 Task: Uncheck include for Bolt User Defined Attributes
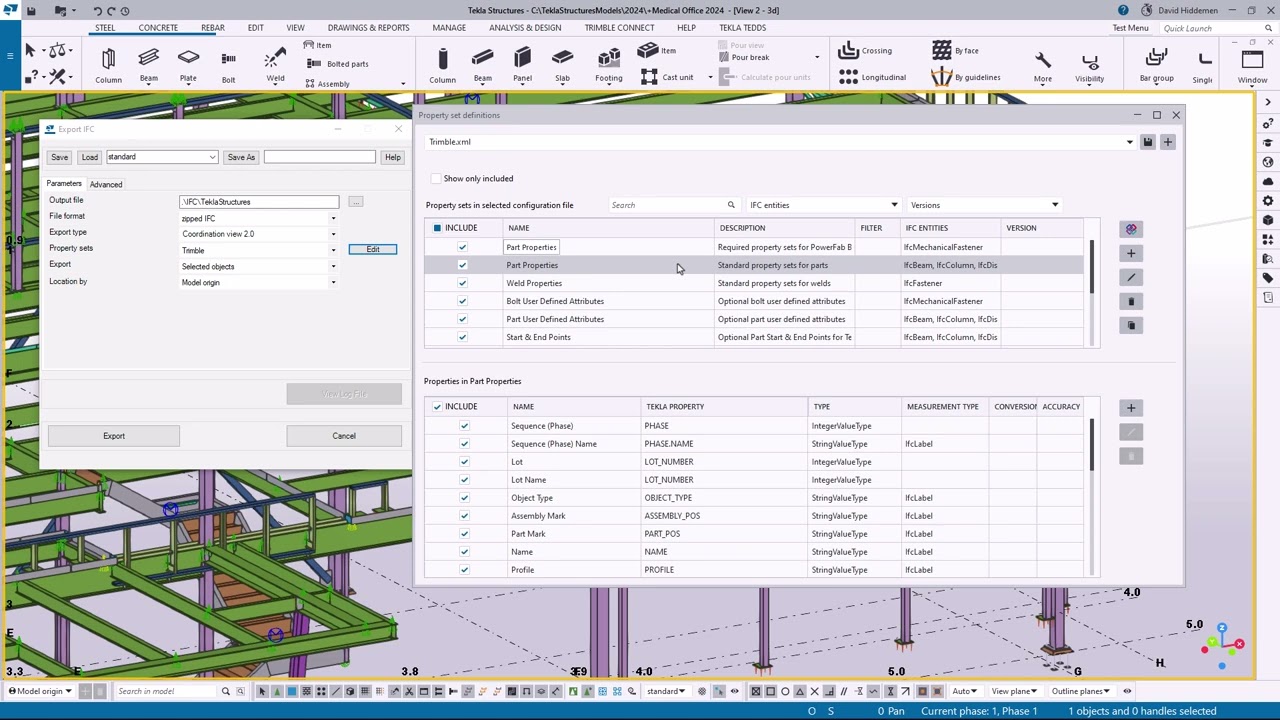pyautogui.click(x=462, y=301)
